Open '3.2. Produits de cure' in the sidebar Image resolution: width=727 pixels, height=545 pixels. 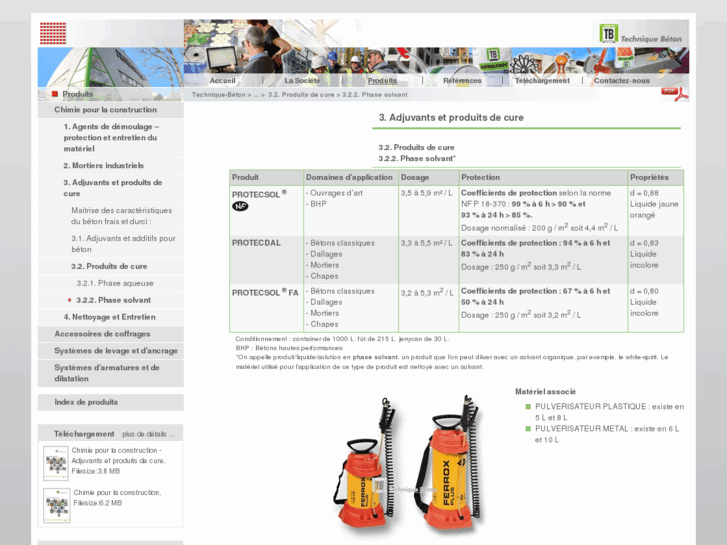coord(110,266)
